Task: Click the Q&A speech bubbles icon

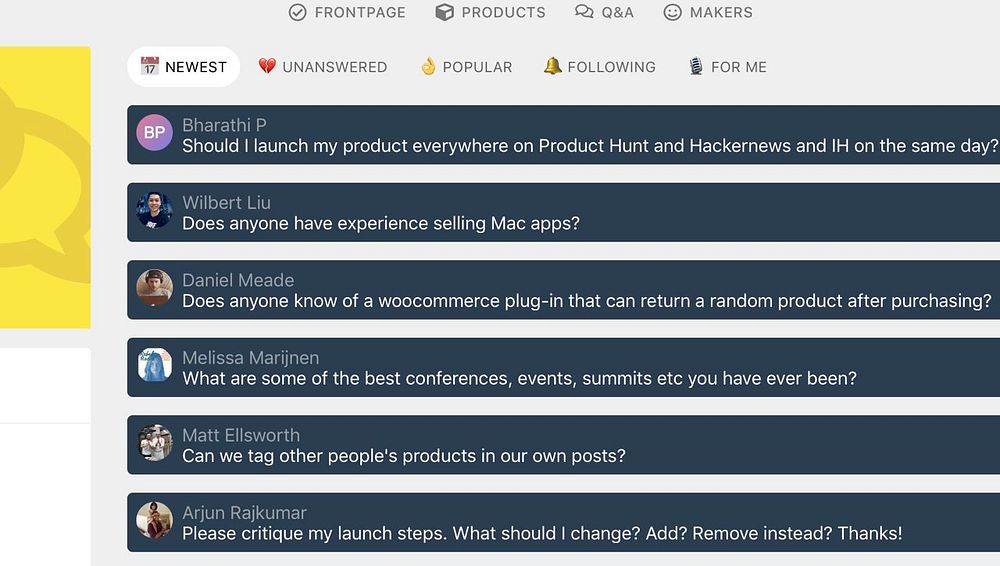Action: tap(584, 12)
